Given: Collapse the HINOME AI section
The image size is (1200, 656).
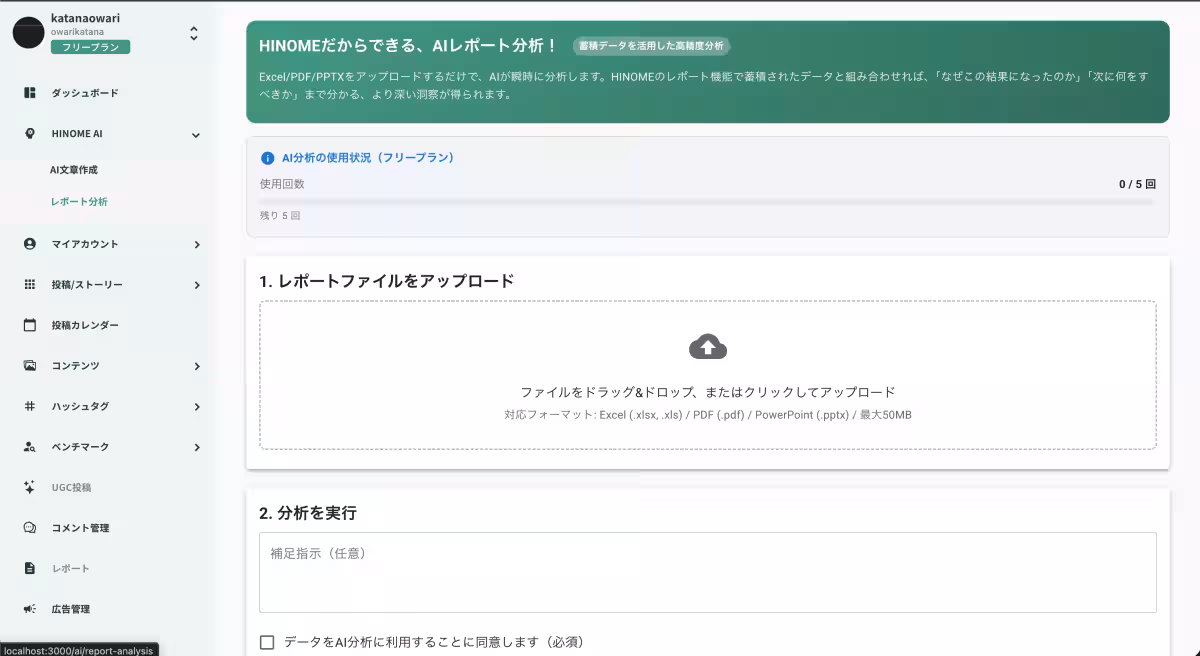Looking at the screenshot, I should [x=196, y=133].
